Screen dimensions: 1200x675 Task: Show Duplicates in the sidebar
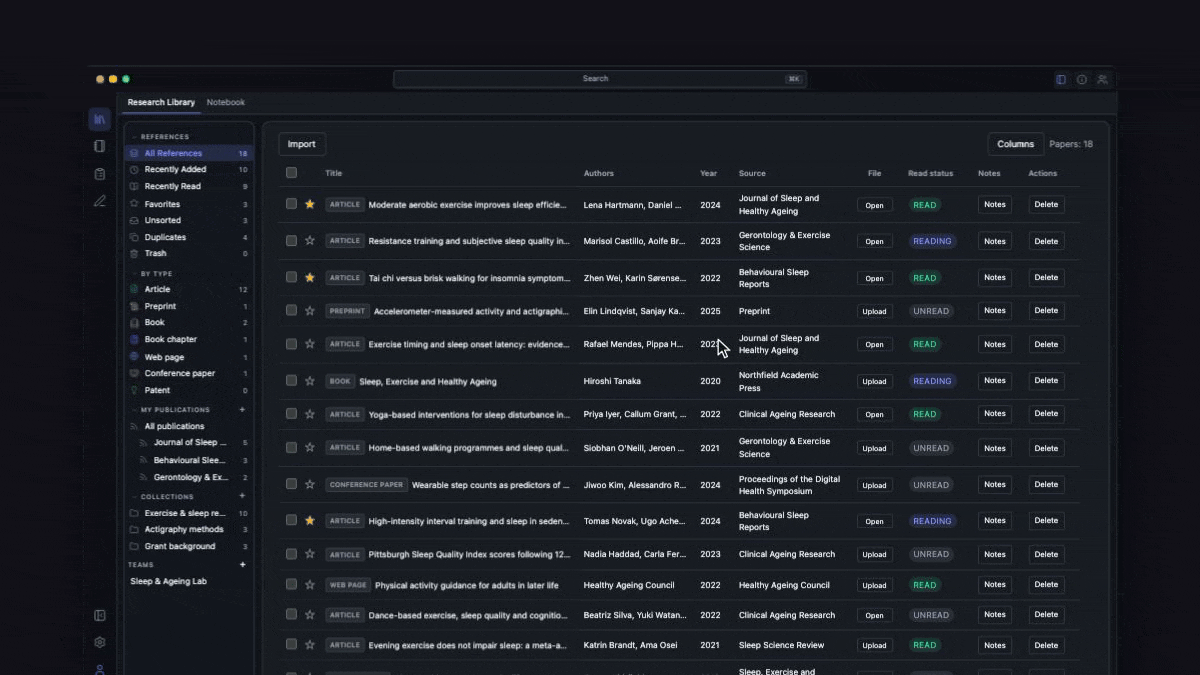pyautogui.click(x=188, y=238)
